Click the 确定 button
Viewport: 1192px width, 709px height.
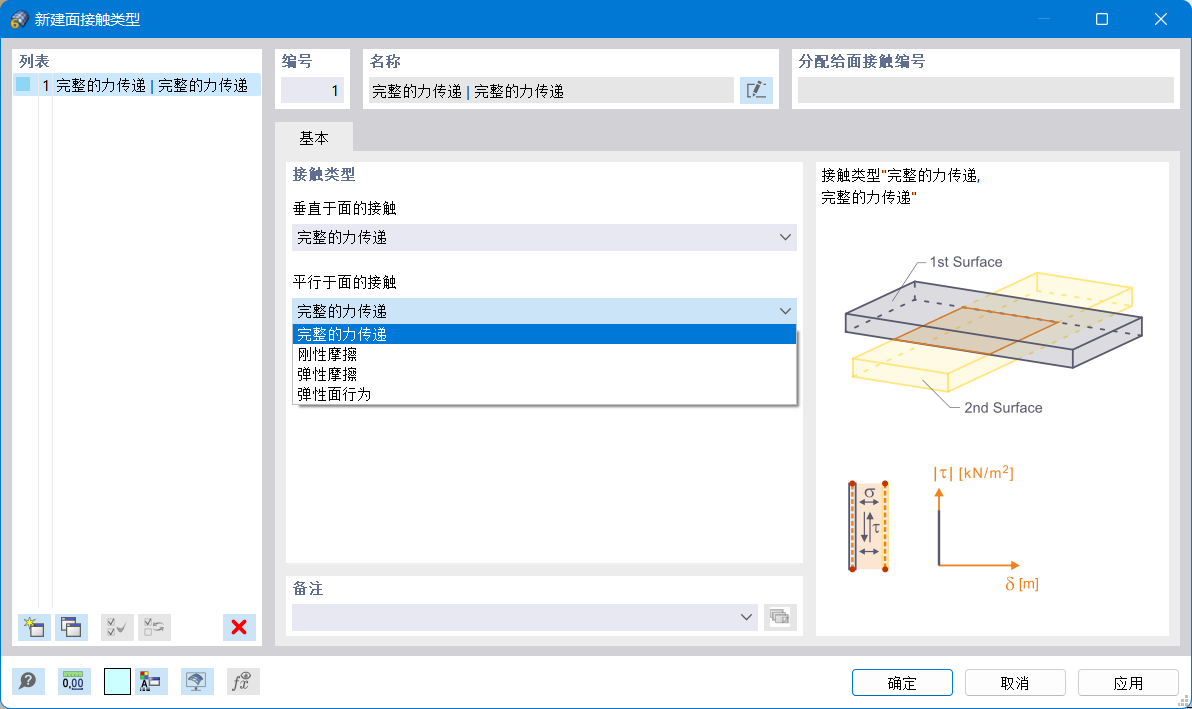[901, 682]
